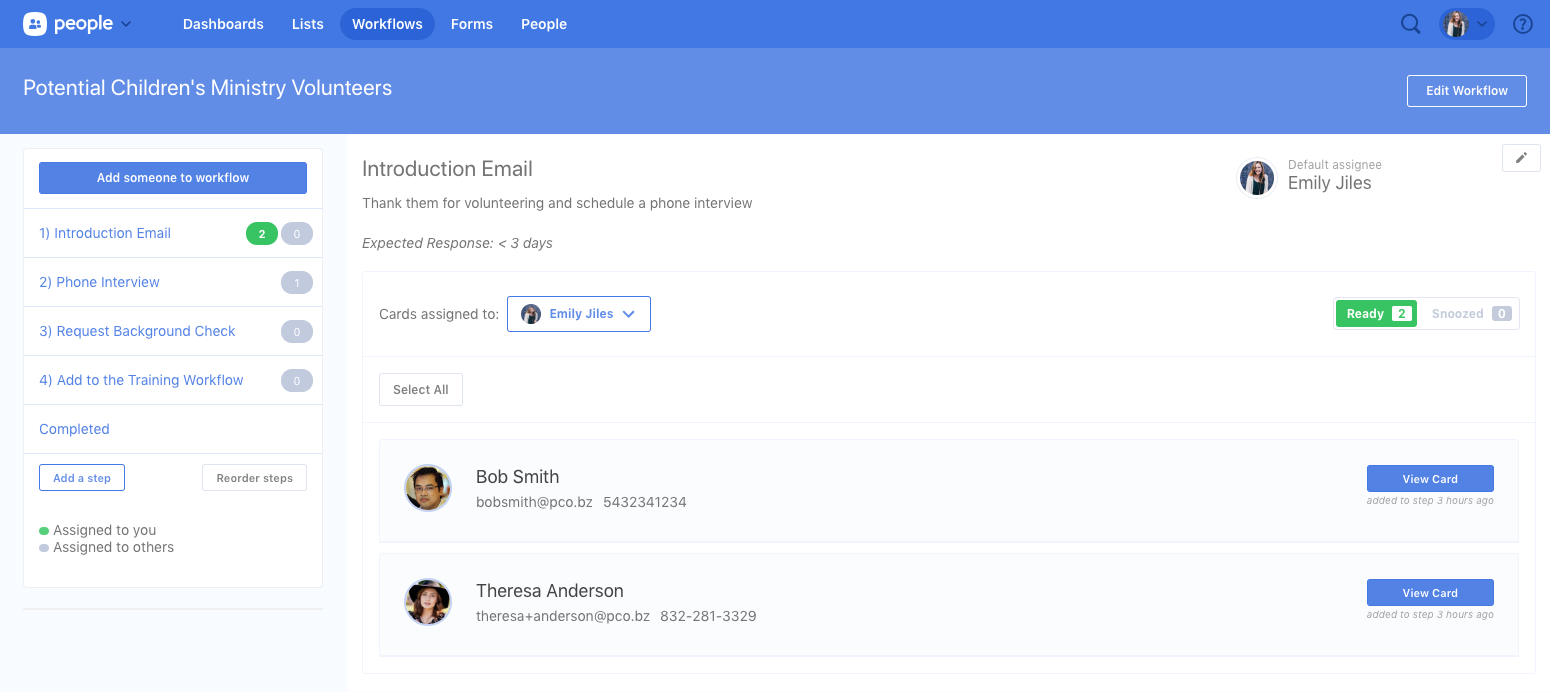
Task: Click Theresa Anderson's profile photo
Action: click(x=428, y=602)
